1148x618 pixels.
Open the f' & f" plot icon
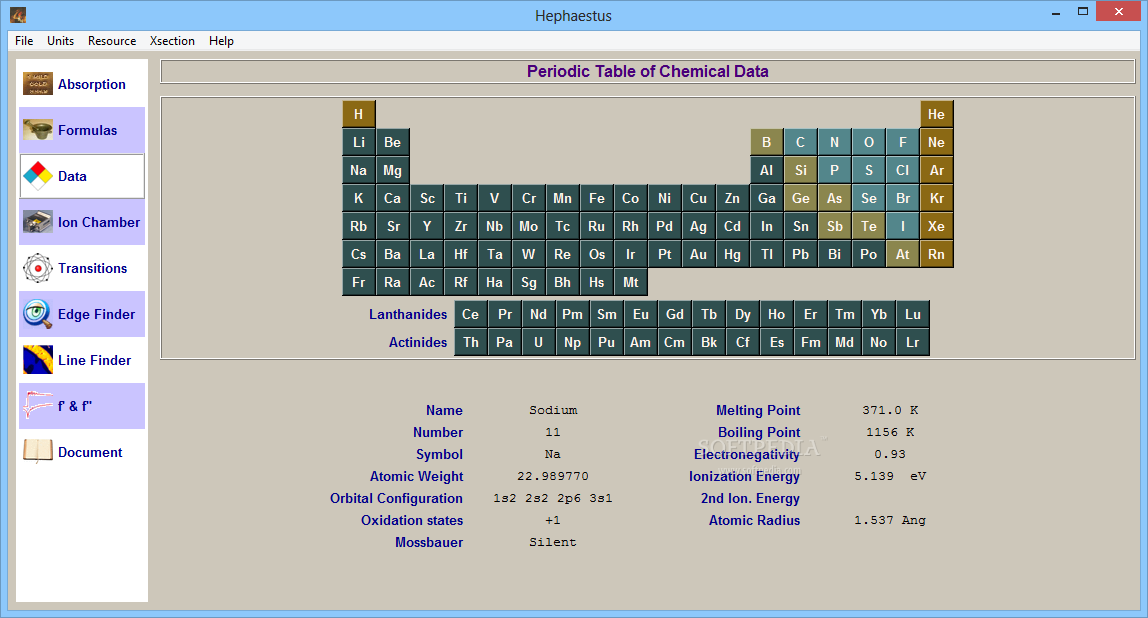pyautogui.click(x=37, y=406)
